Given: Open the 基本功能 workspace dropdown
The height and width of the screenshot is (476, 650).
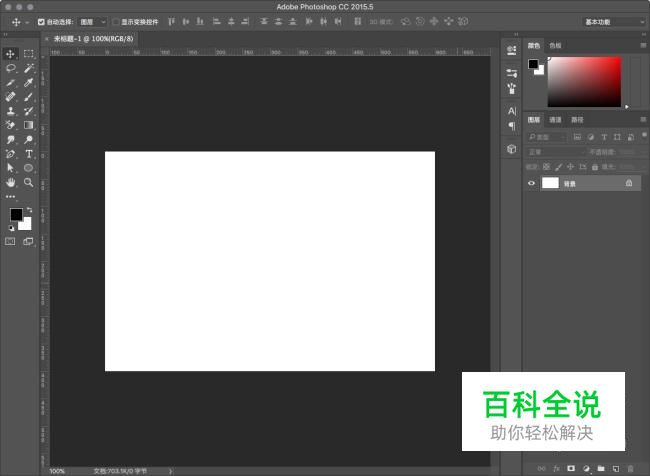Looking at the screenshot, I should click(x=612, y=21).
